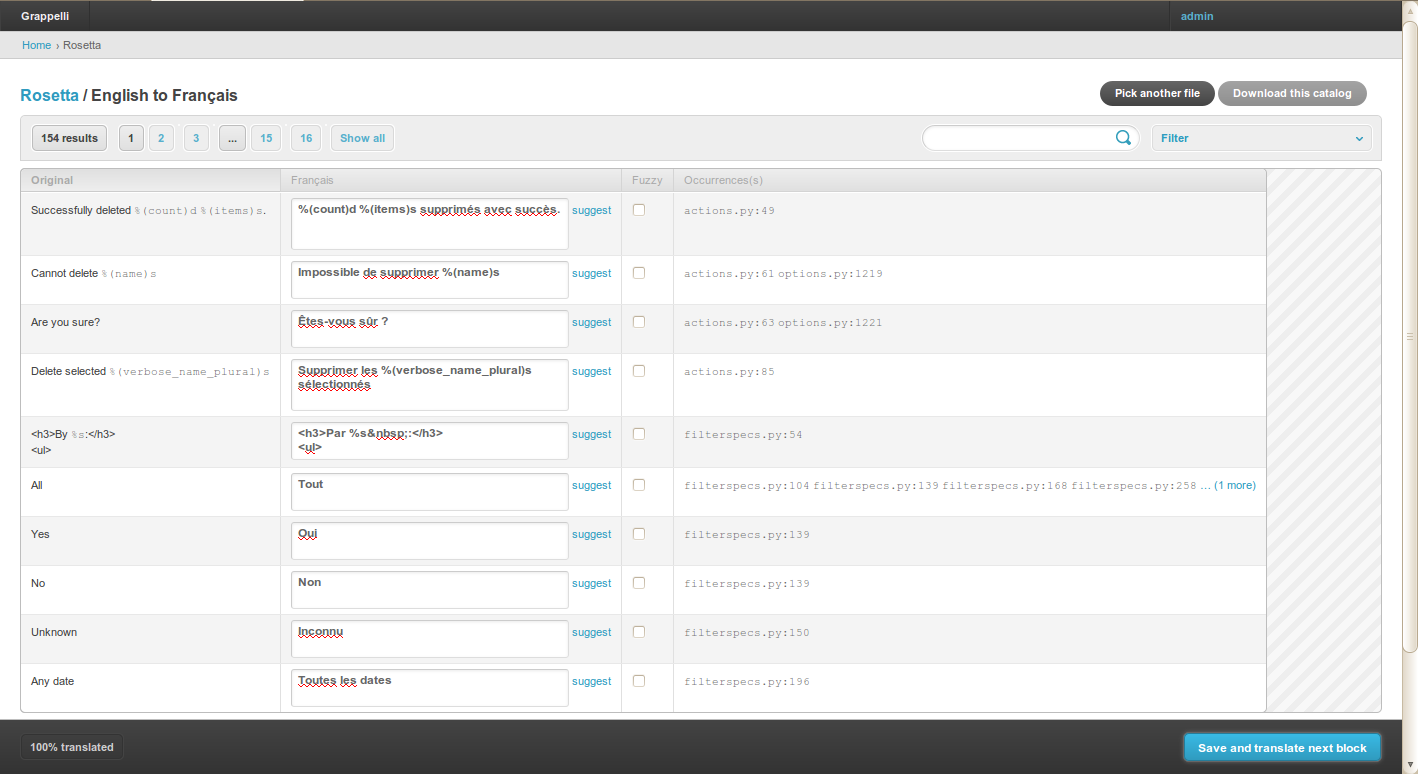Toggle Fuzzy checkbox for Yes row
This screenshot has height=774, width=1418.
[x=639, y=534]
